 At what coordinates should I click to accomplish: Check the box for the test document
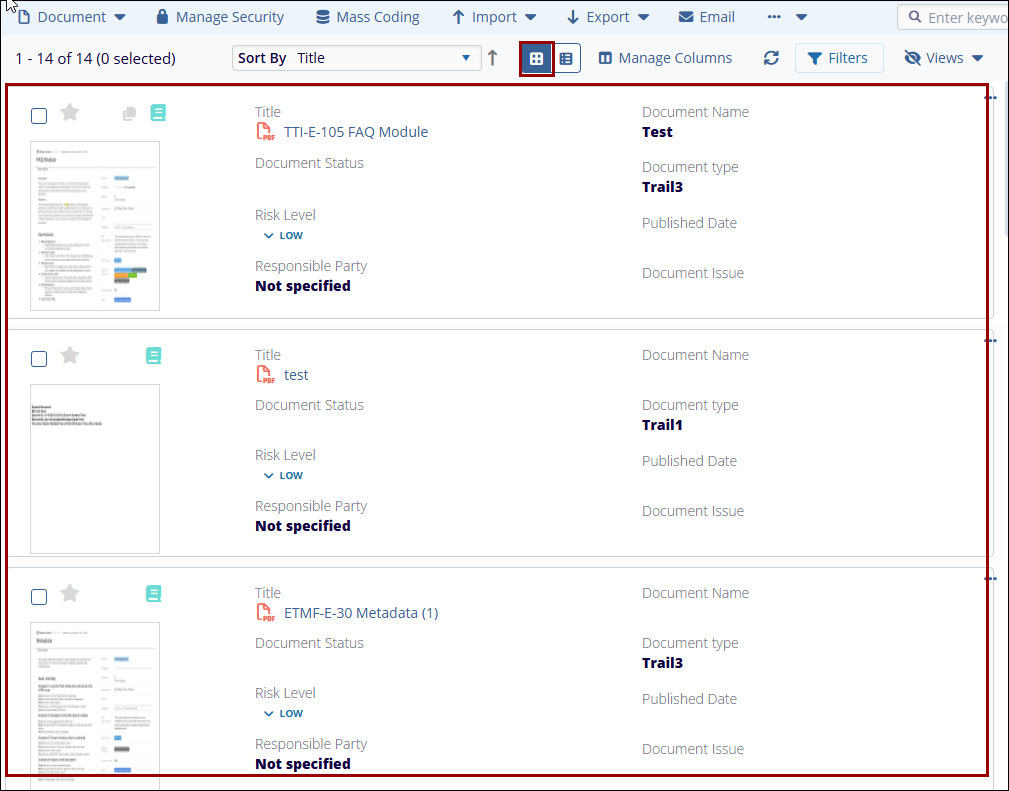(x=39, y=358)
